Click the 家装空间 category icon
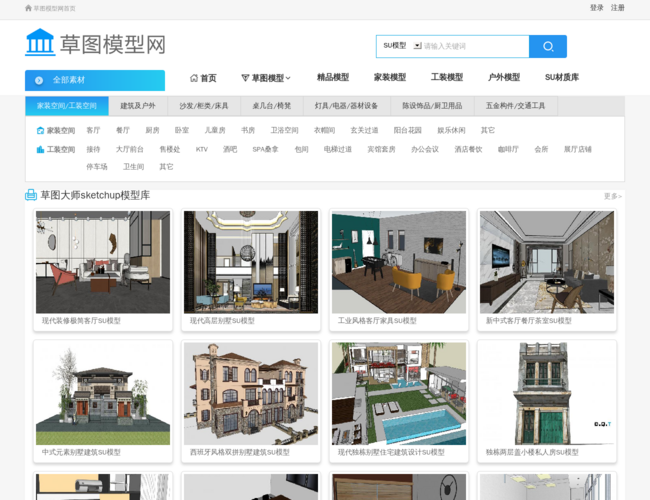The height and width of the screenshot is (500, 650). click(x=39, y=130)
